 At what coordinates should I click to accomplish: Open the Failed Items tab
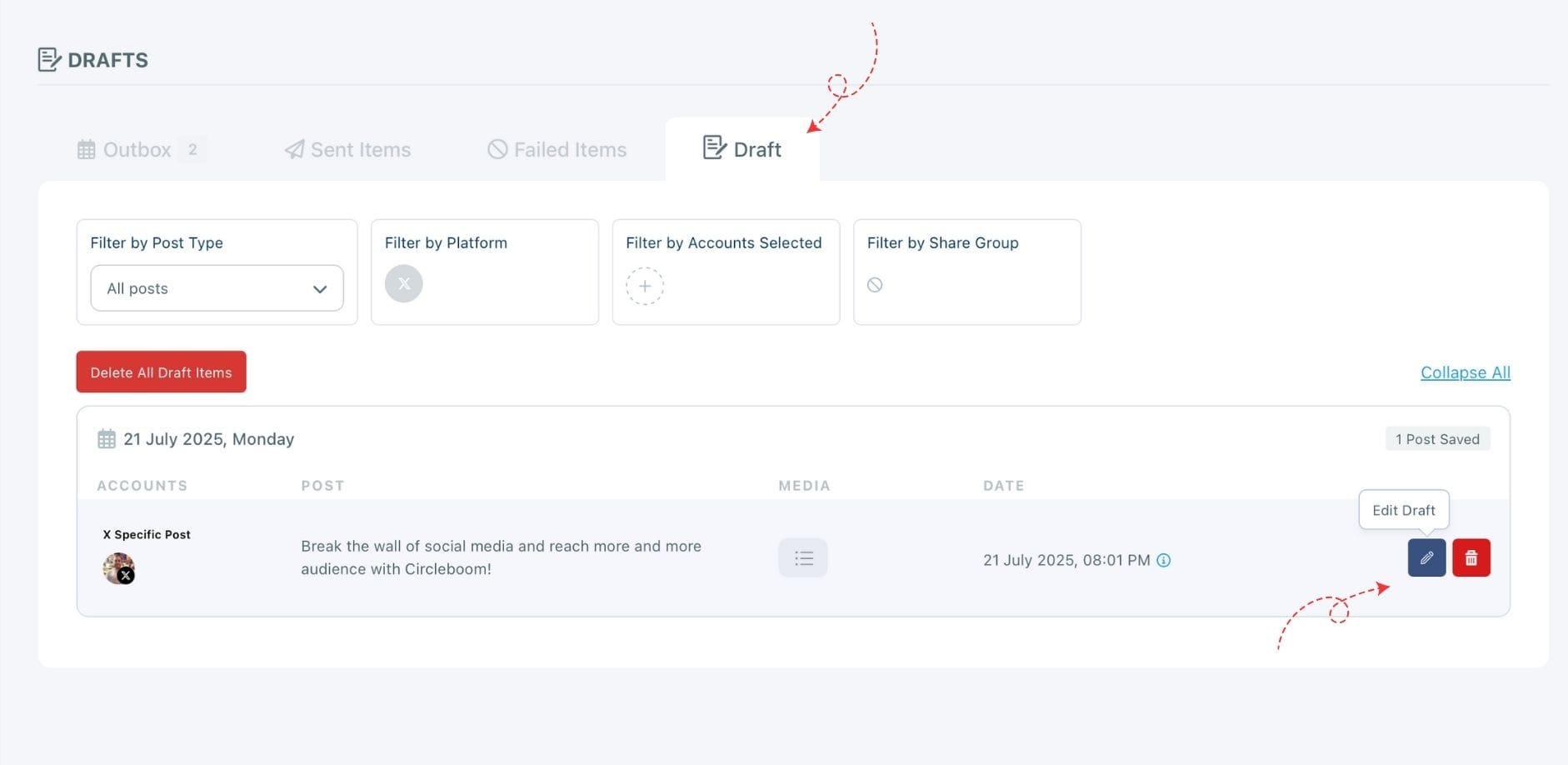(556, 149)
